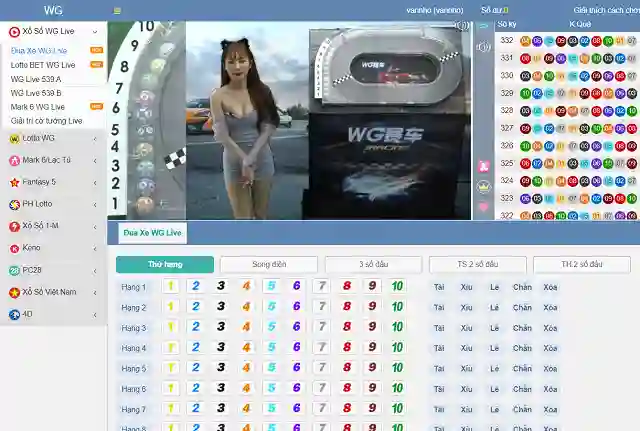This screenshot has width=640, height=431.
Task: Open Lotto BET WG Live menu item
Action: [43, 65]
